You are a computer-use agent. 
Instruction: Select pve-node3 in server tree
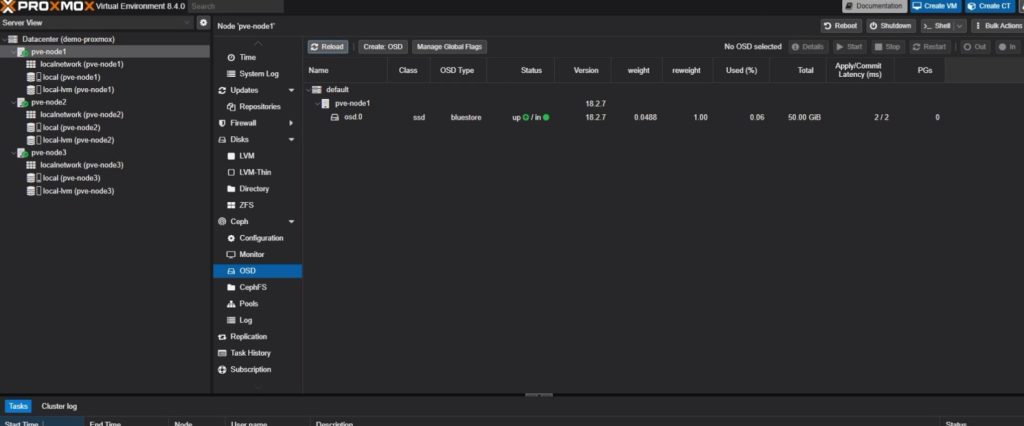[x=48, y=153]
